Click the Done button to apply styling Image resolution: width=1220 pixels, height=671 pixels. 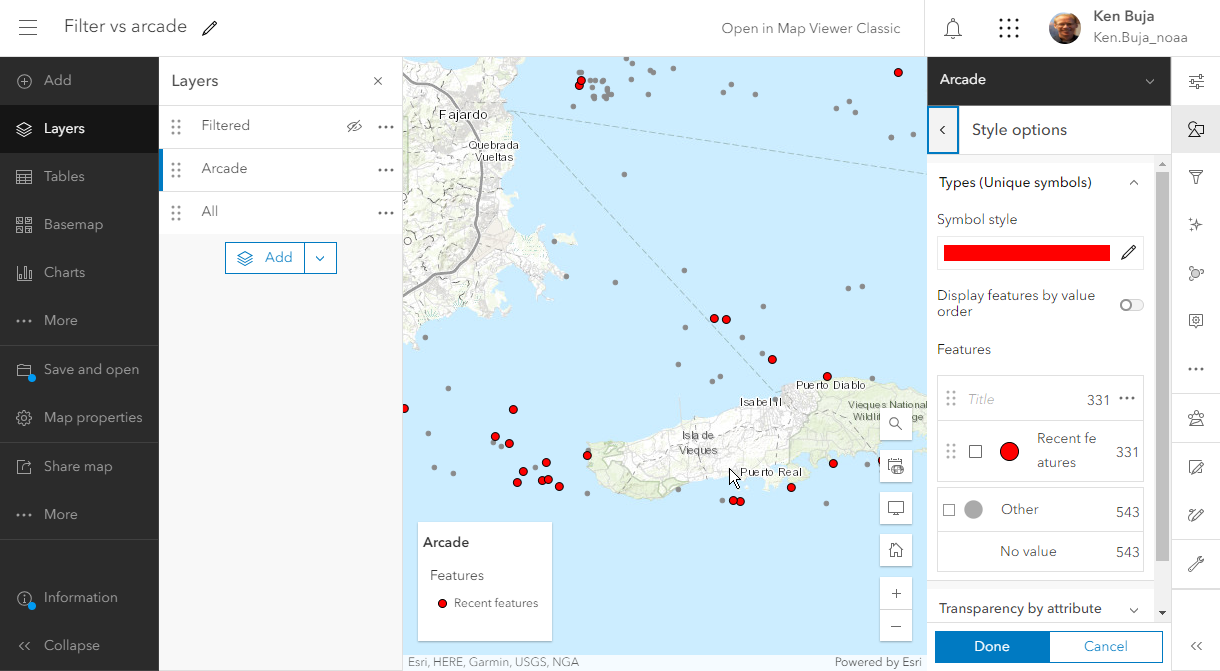pyautogui.click(x=991, y=646)
